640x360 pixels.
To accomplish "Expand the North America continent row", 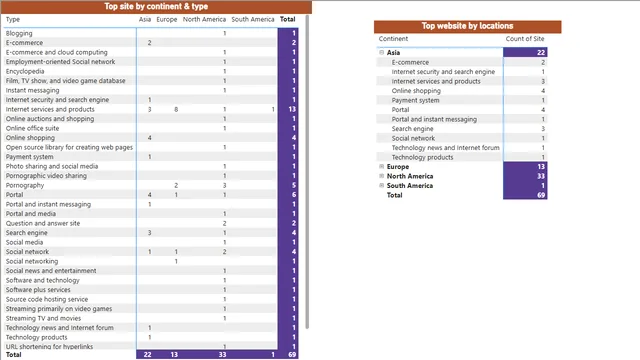I will [x=382, y=176].
